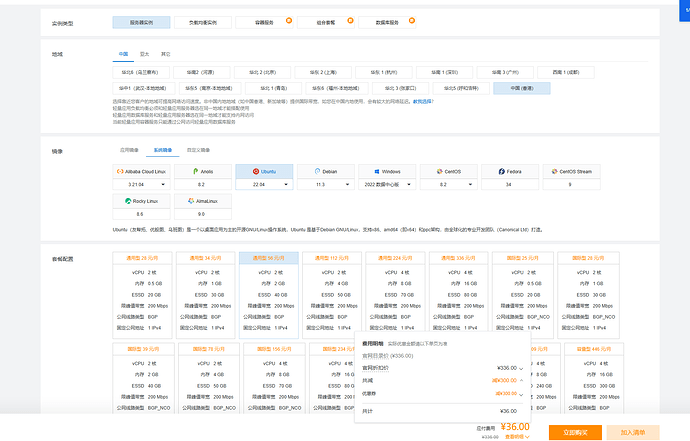690x441 pixels.
Task: Open the CentOS 8.2 version dropdown
Action: (x=448, y=184)
